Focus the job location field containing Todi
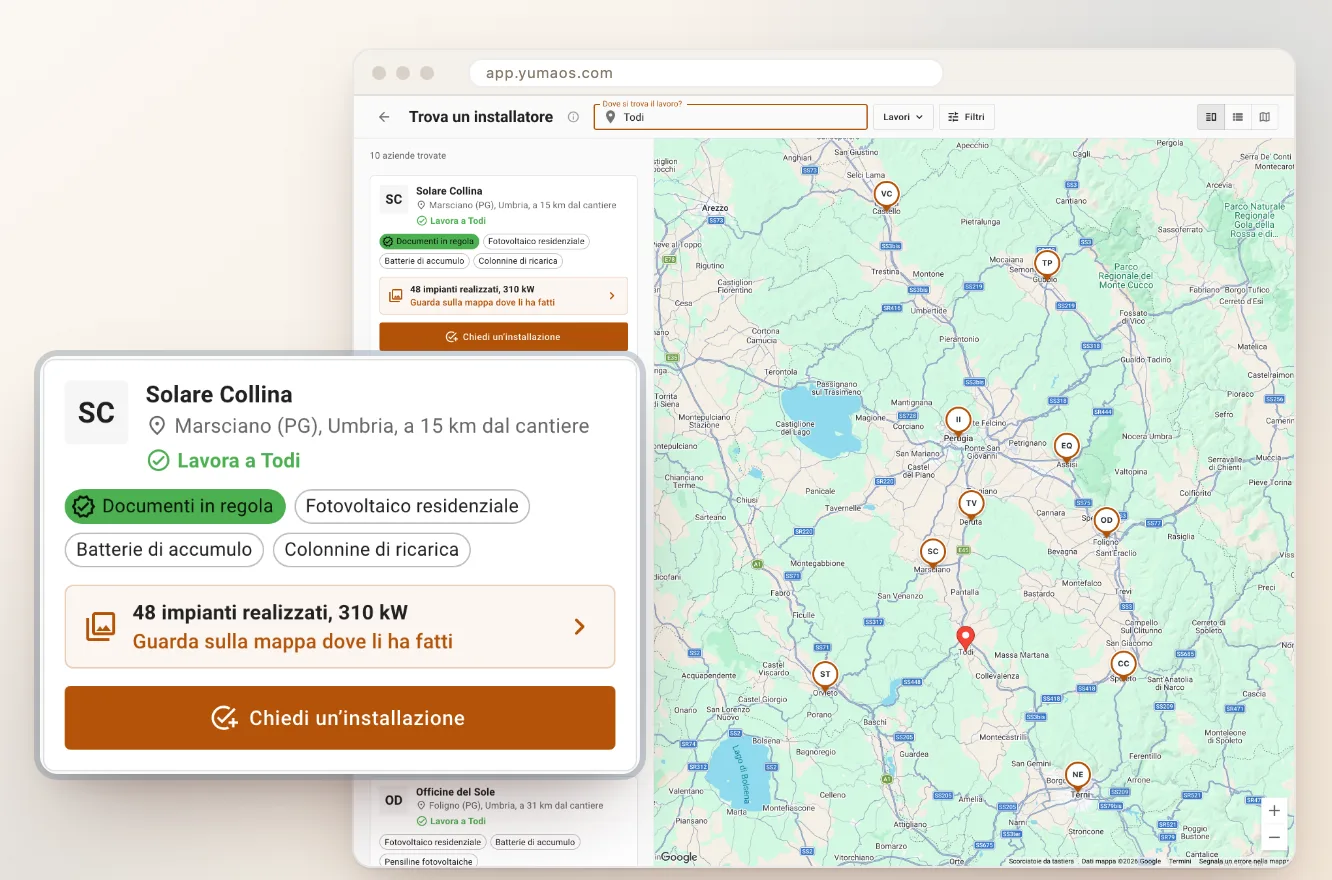Image resolution: width=1332 pixels, height=880 pixels. click(730, 117)
